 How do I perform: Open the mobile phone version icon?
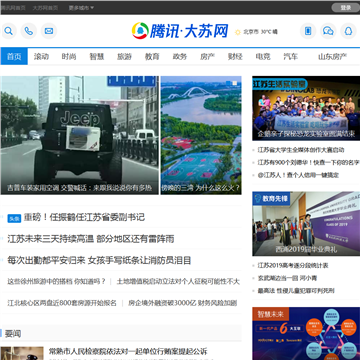pos(308,31)
